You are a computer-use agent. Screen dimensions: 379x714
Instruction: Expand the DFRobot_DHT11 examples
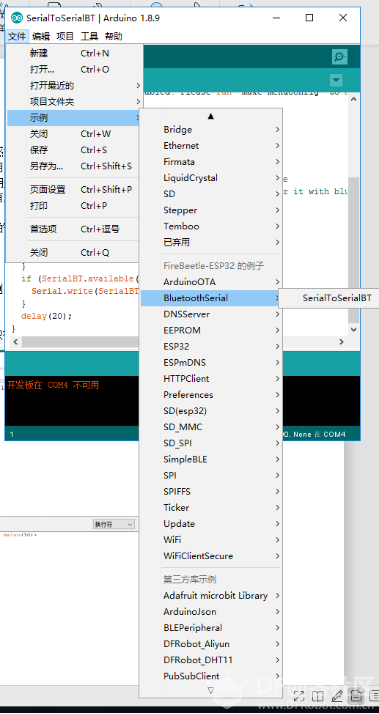click(211, 660)
